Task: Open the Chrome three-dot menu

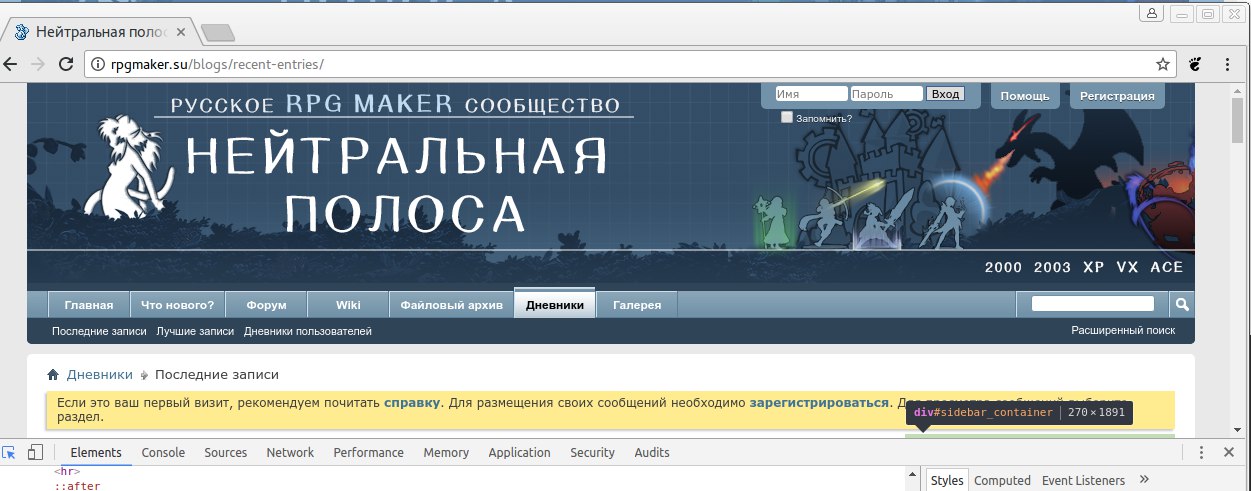Action: pyautogui.click(x=1228, y=64)
